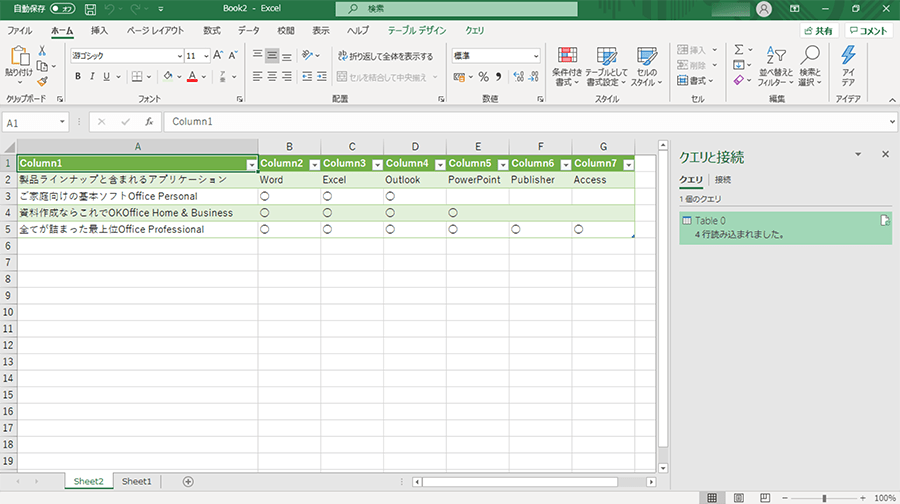Image resolution: width=900 pixels, height=504 pixels.
Task: Switch to Connections tab in pane
Action: [x=723, y=180]
